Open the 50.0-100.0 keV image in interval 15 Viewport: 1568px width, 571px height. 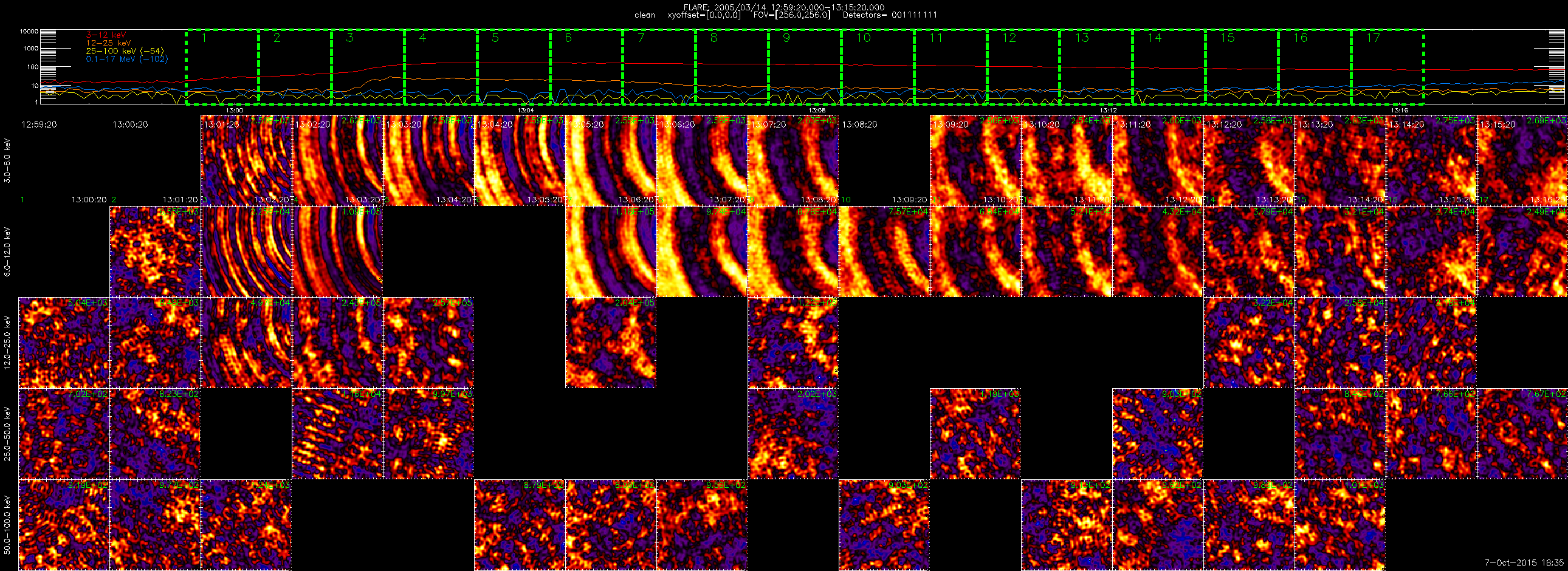[1340, 525]
